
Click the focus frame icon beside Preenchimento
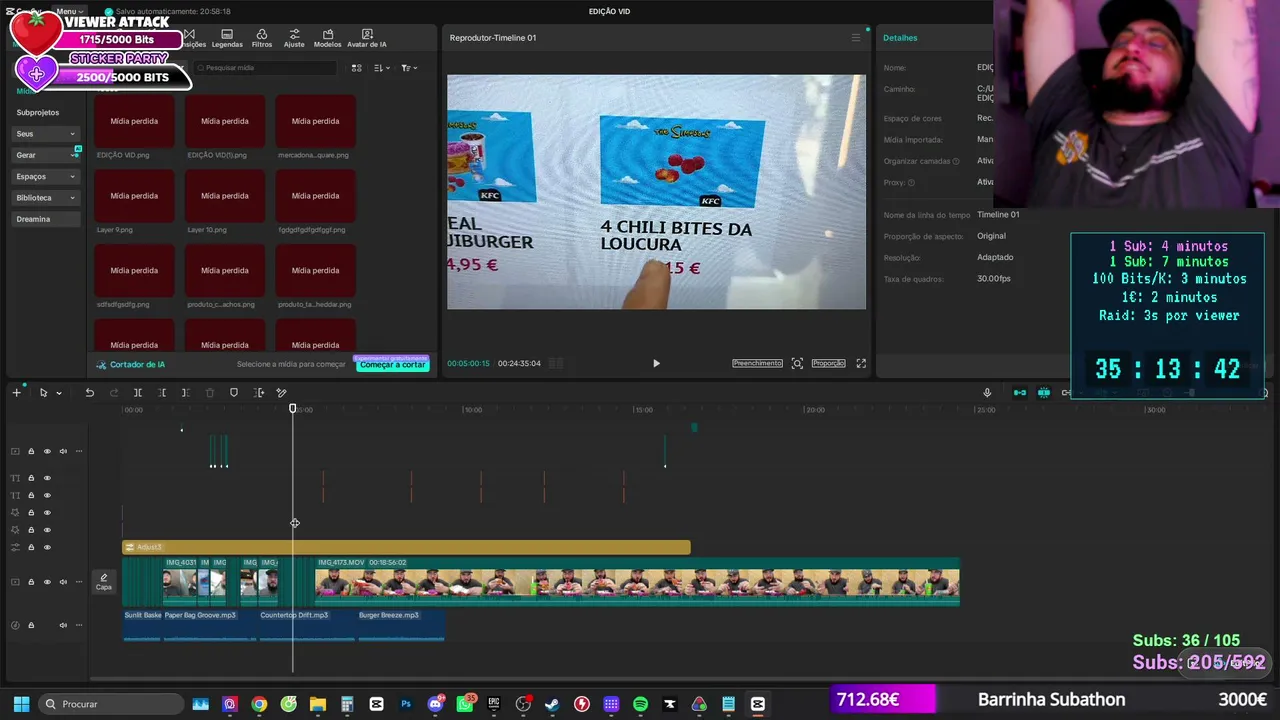[x=797, y=364]
